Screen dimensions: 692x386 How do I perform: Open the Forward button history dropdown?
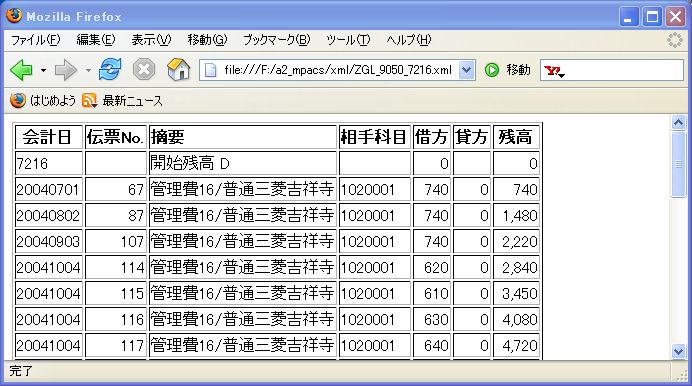(88, 70)
